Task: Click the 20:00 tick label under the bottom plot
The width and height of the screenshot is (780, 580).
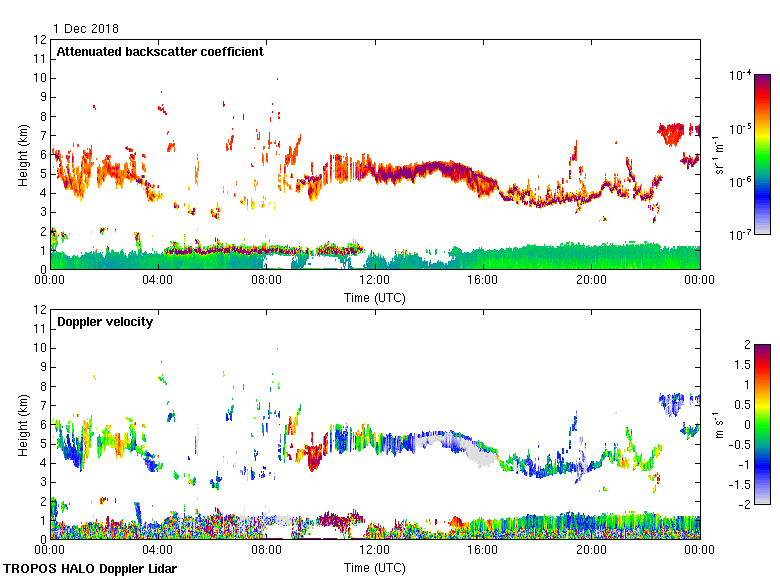Action: 591,549
